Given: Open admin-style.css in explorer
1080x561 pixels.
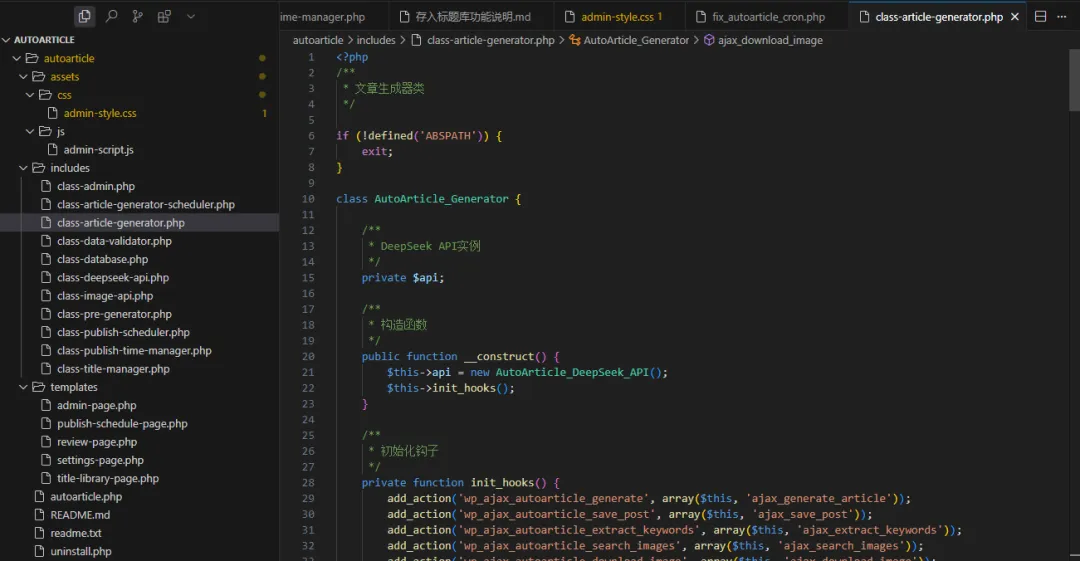Looking at the screenshot, I should point(100,113).
